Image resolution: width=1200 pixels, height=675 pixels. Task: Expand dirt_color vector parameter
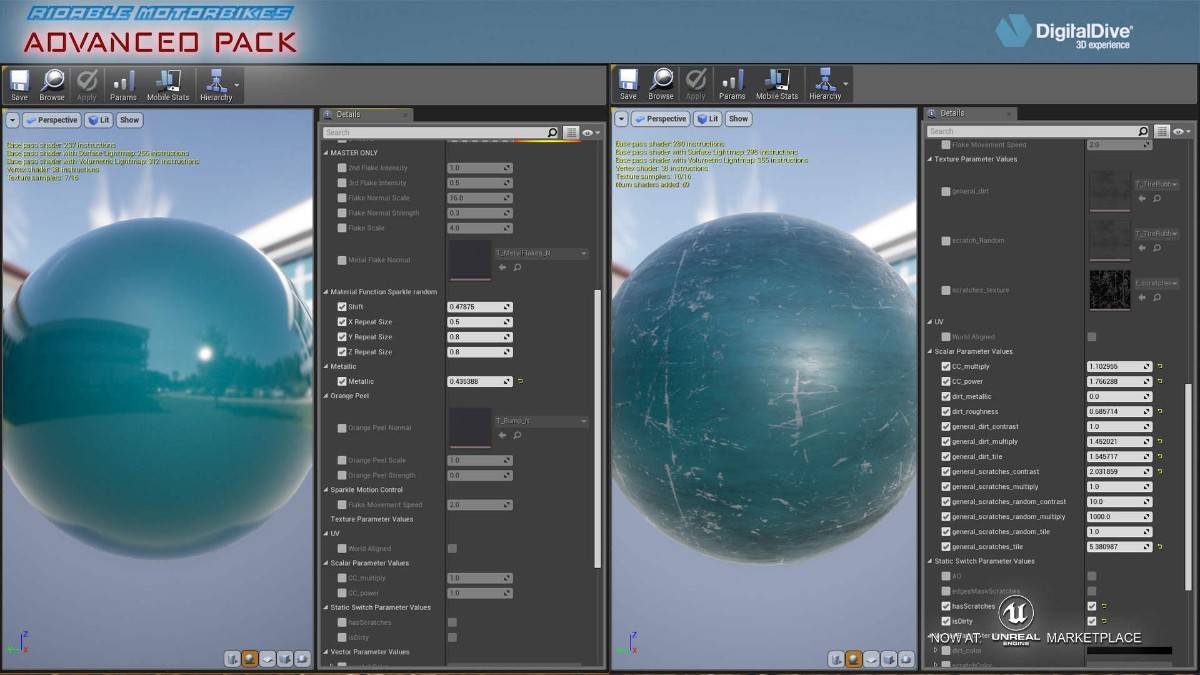tap(936, 651)
